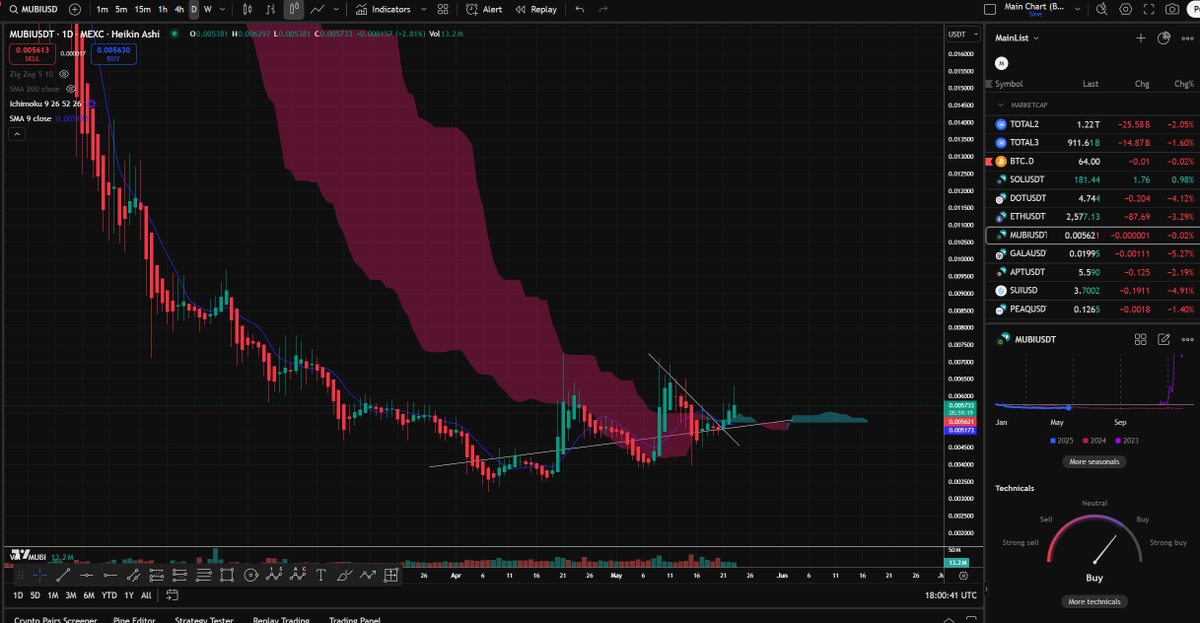This screenshot has height=623, width=1200.
Task: Click the redo arrow icon
Action: pyautogui.click(x=602, y=9)
